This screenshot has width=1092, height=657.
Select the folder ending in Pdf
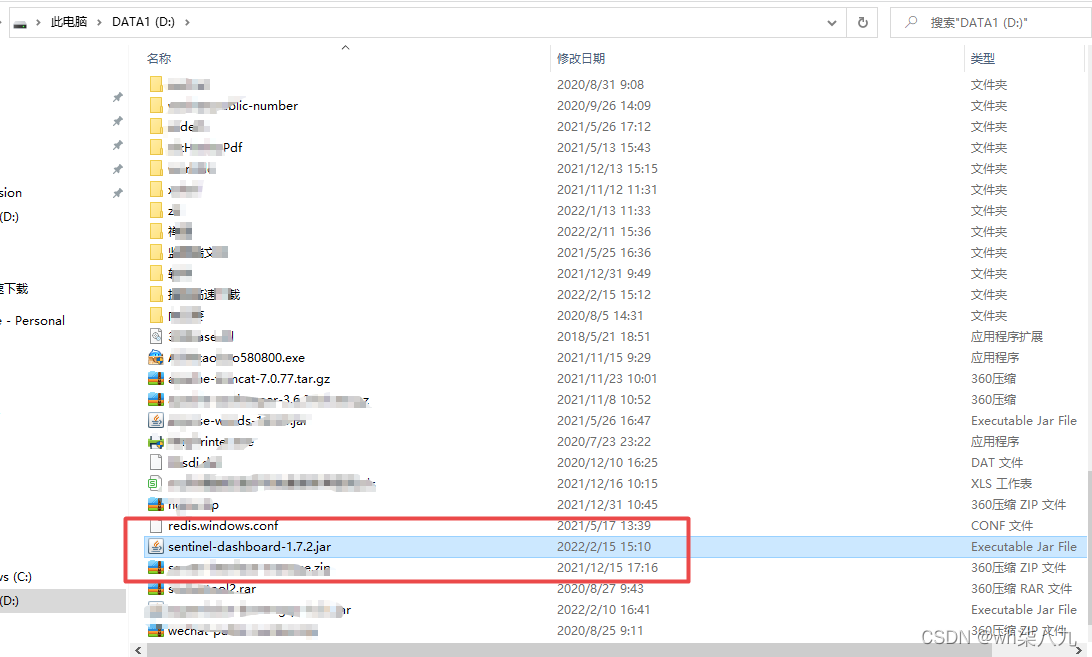pos(205,148)
